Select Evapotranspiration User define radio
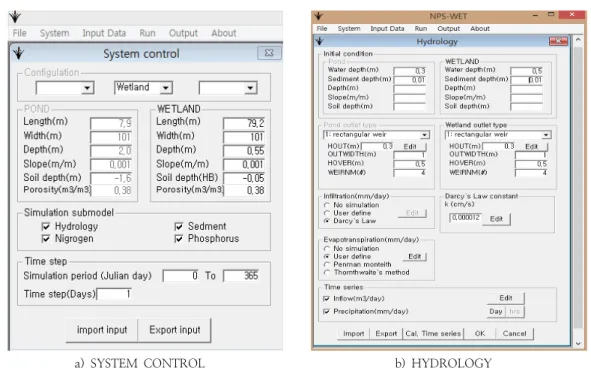 click(327, 256)
